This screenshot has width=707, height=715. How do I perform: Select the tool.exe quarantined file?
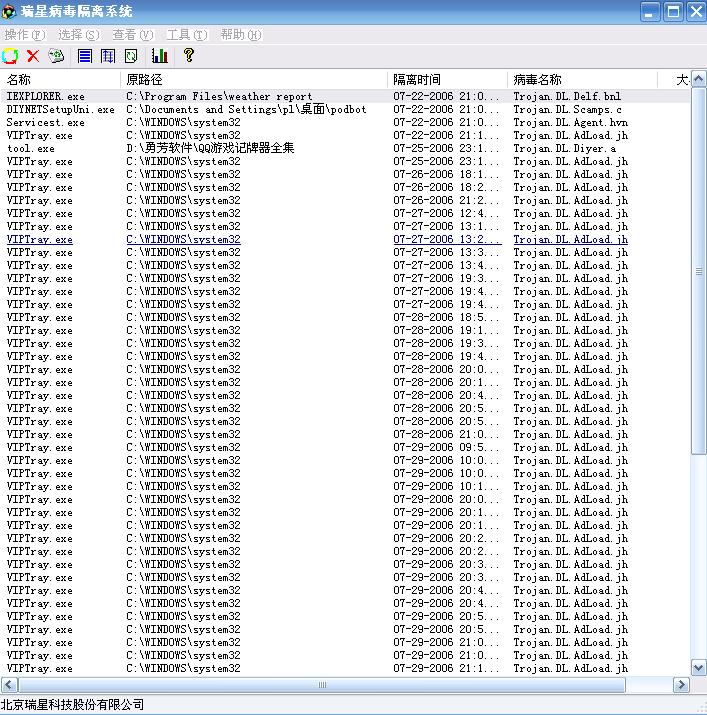(x=30, y=148)
